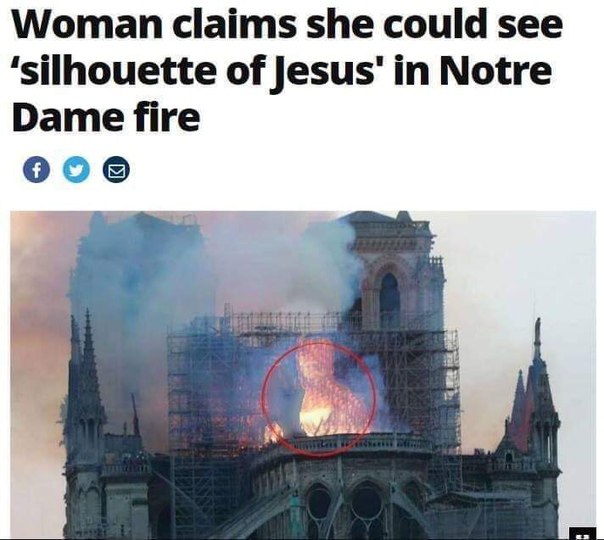Share the article on Facebook
Screen dimensions: 604x540
coord(36,169)
